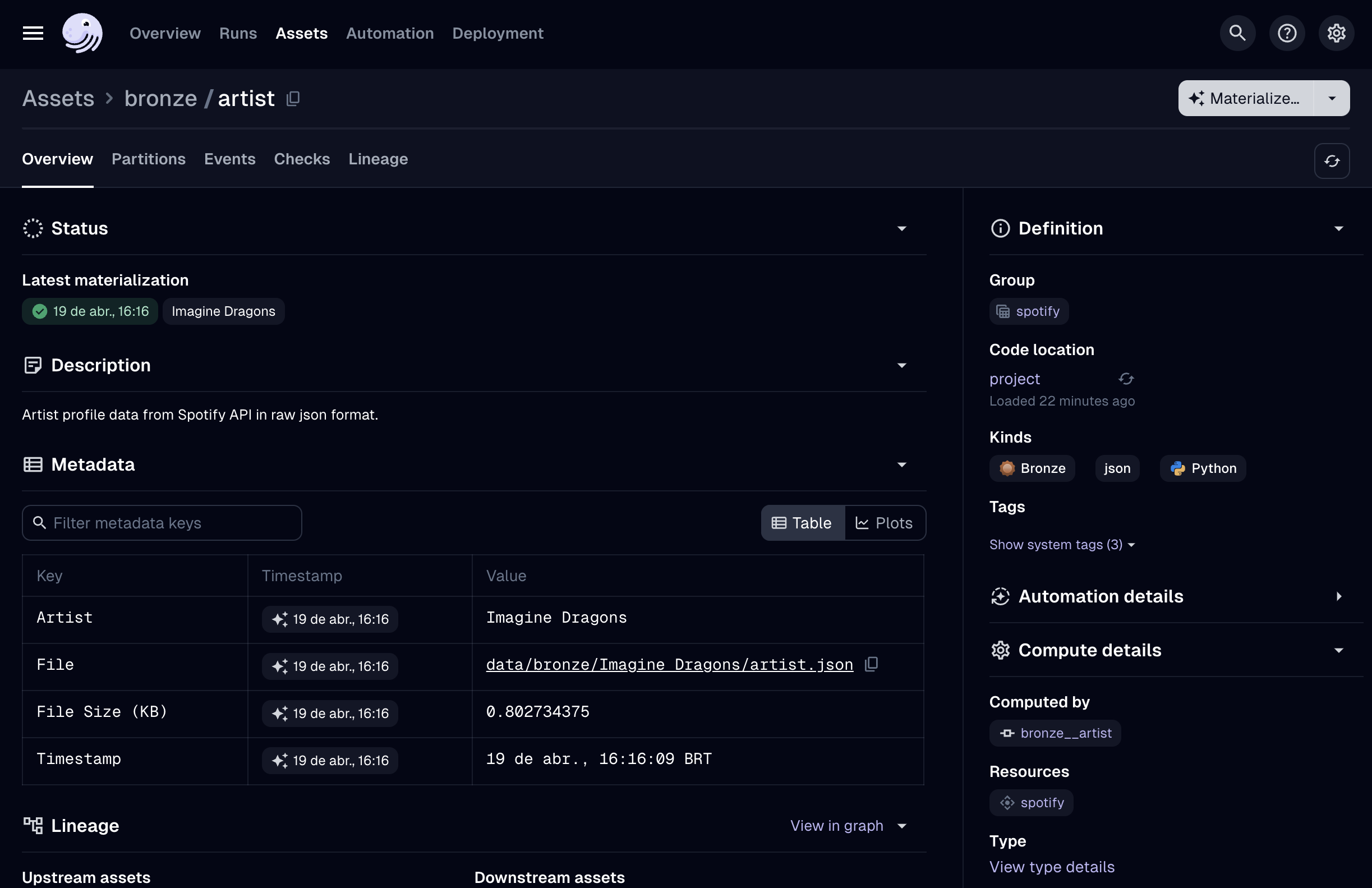Click the Bronze kind medal icon
The width and height of the screenshot is (1372, 888).
point(1007,468)
